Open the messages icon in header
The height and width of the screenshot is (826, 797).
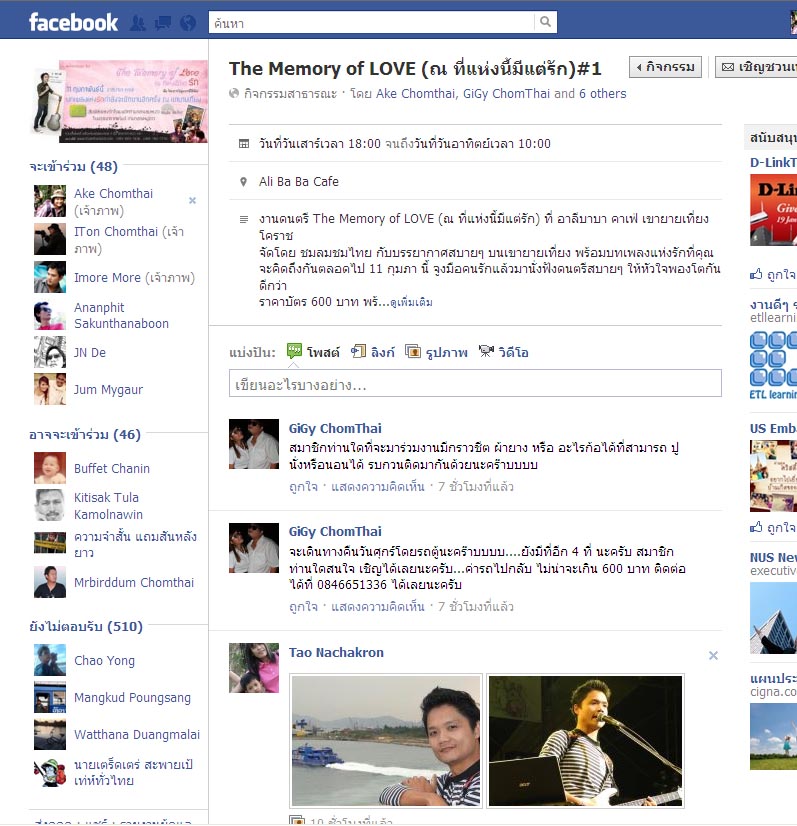pyautogui.click(x=163, y=23)
